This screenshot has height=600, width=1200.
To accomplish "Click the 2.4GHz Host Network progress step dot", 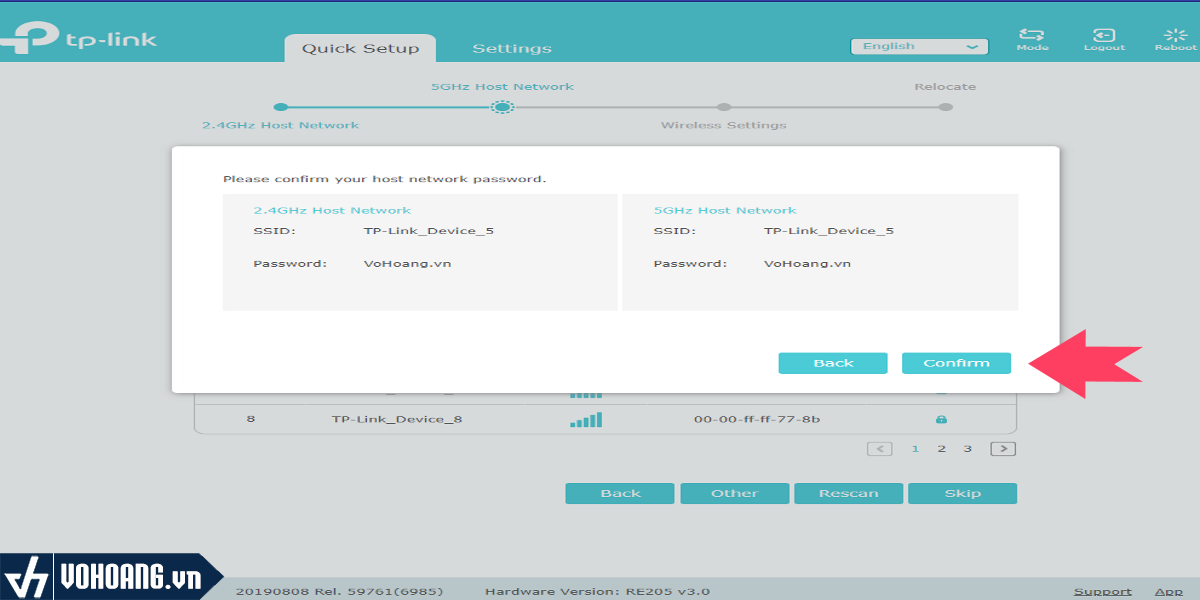I will (281, 107).
